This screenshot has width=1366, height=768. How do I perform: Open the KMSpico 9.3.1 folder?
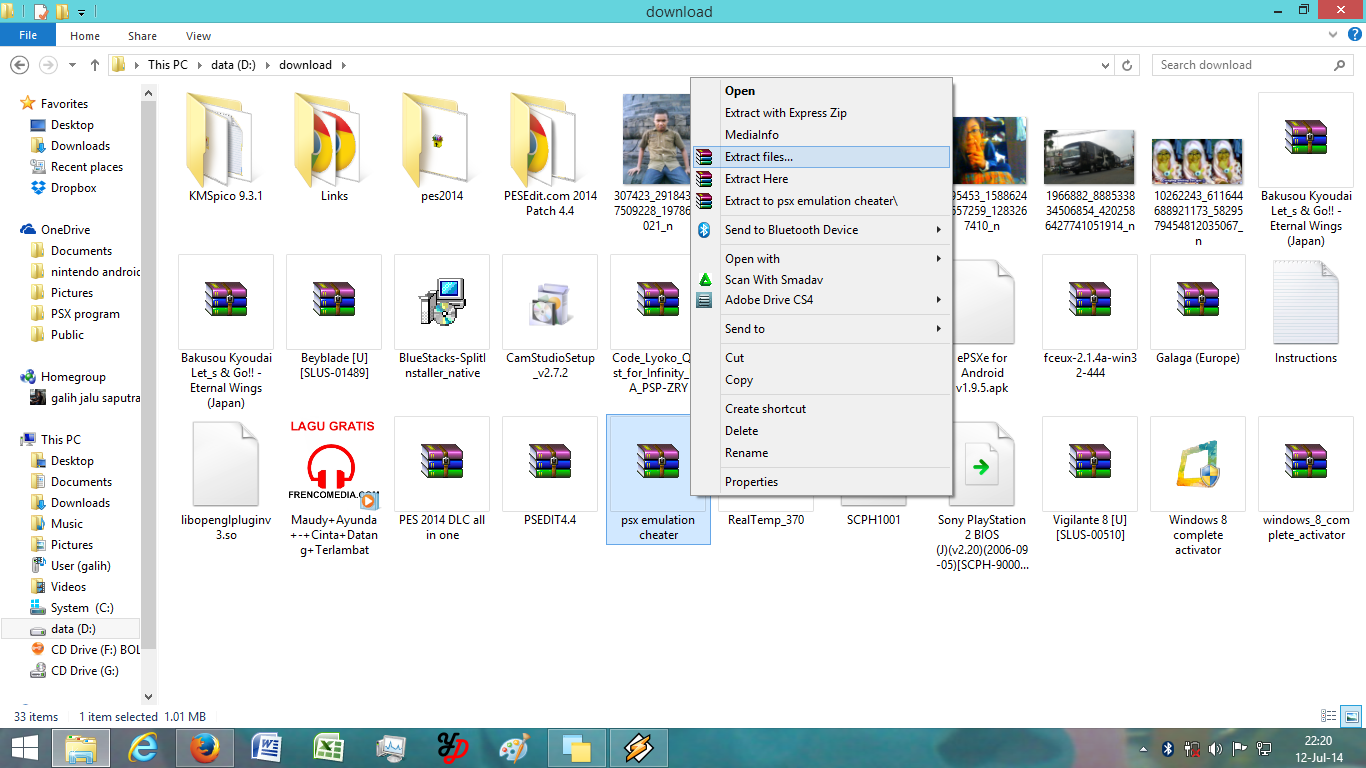tap(225, 147)
